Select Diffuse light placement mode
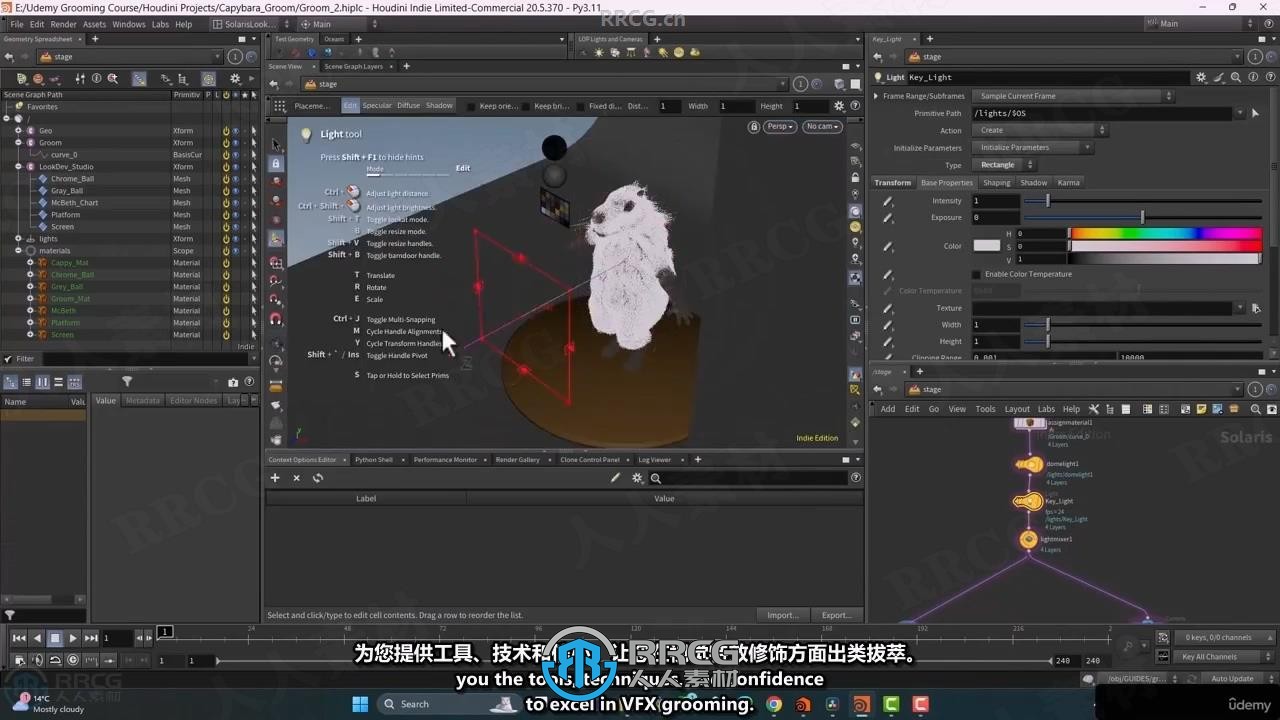 coord(409,106)
